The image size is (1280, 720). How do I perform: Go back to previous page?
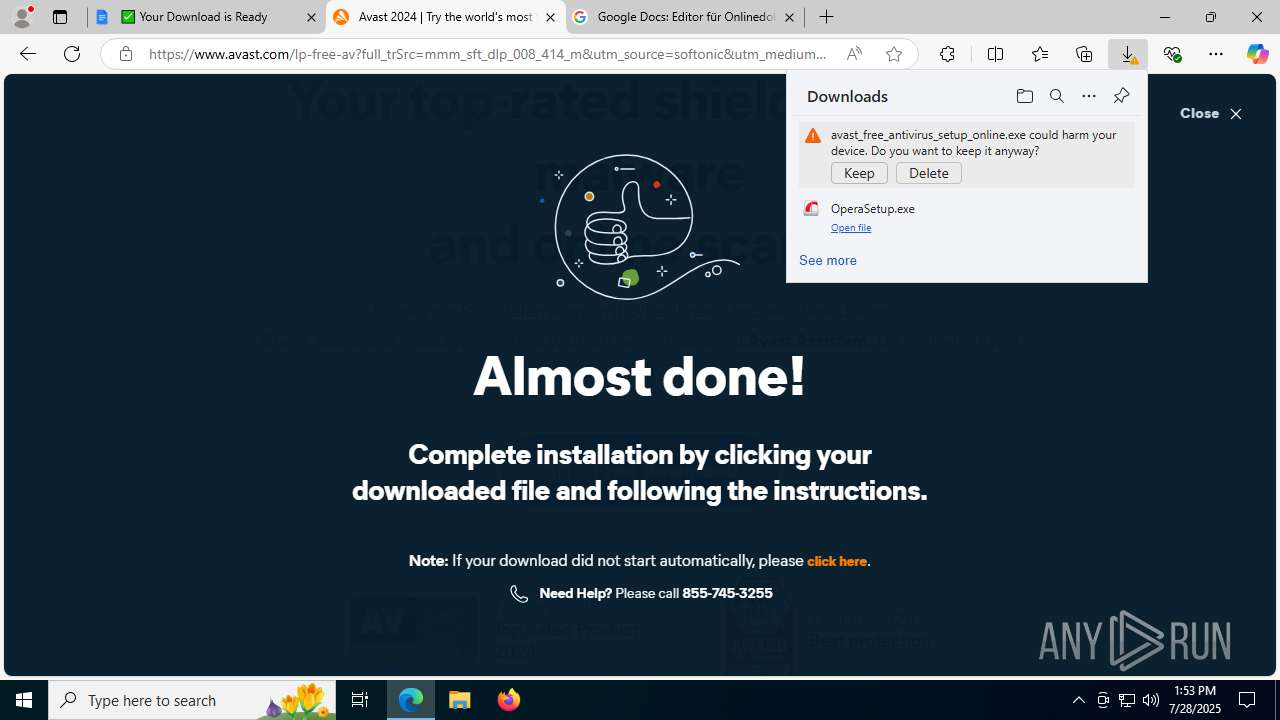28,54
